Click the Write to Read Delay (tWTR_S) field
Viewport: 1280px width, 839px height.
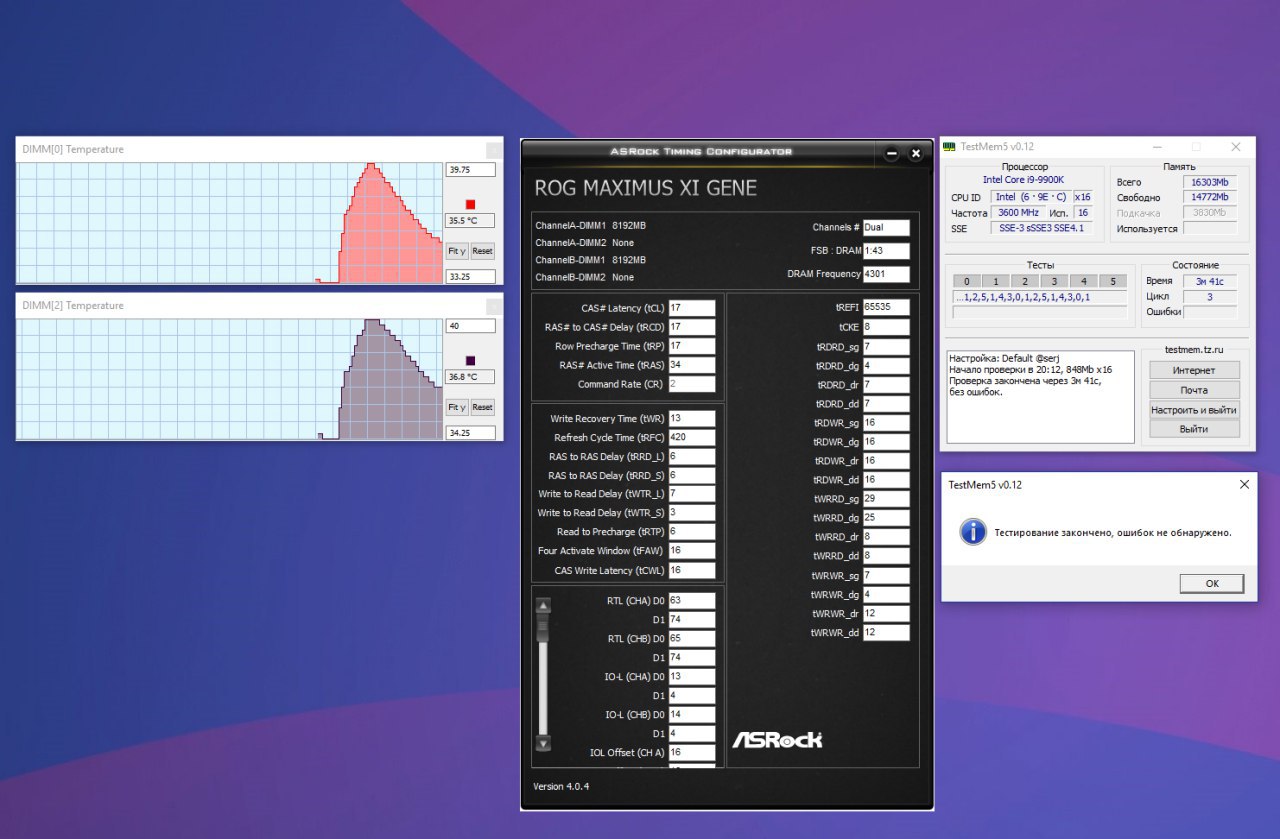point(692,513)
